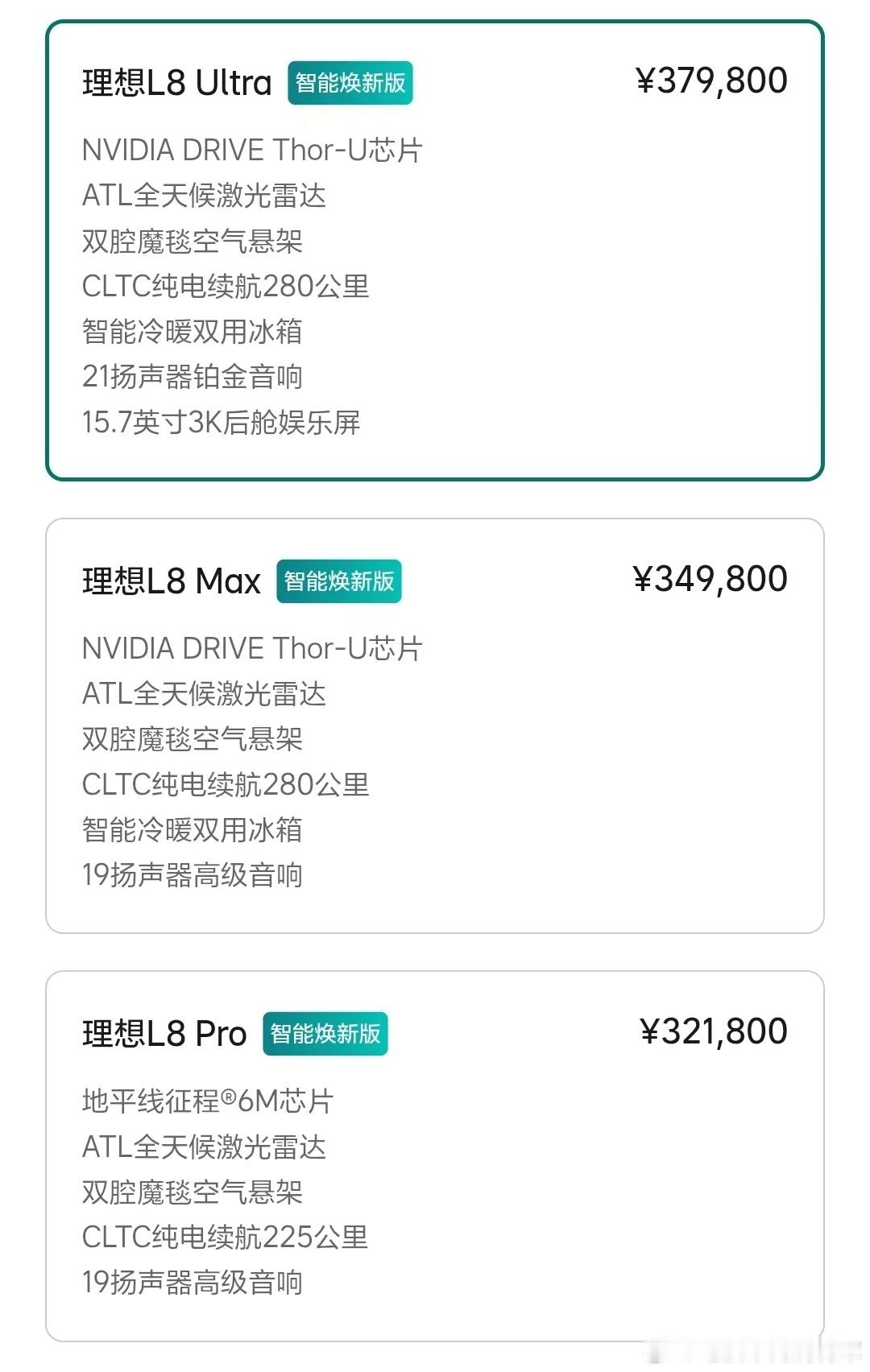Click the ¥379,800 price
This screenshot has height=1372, width=870.
(x=712, y=81)
